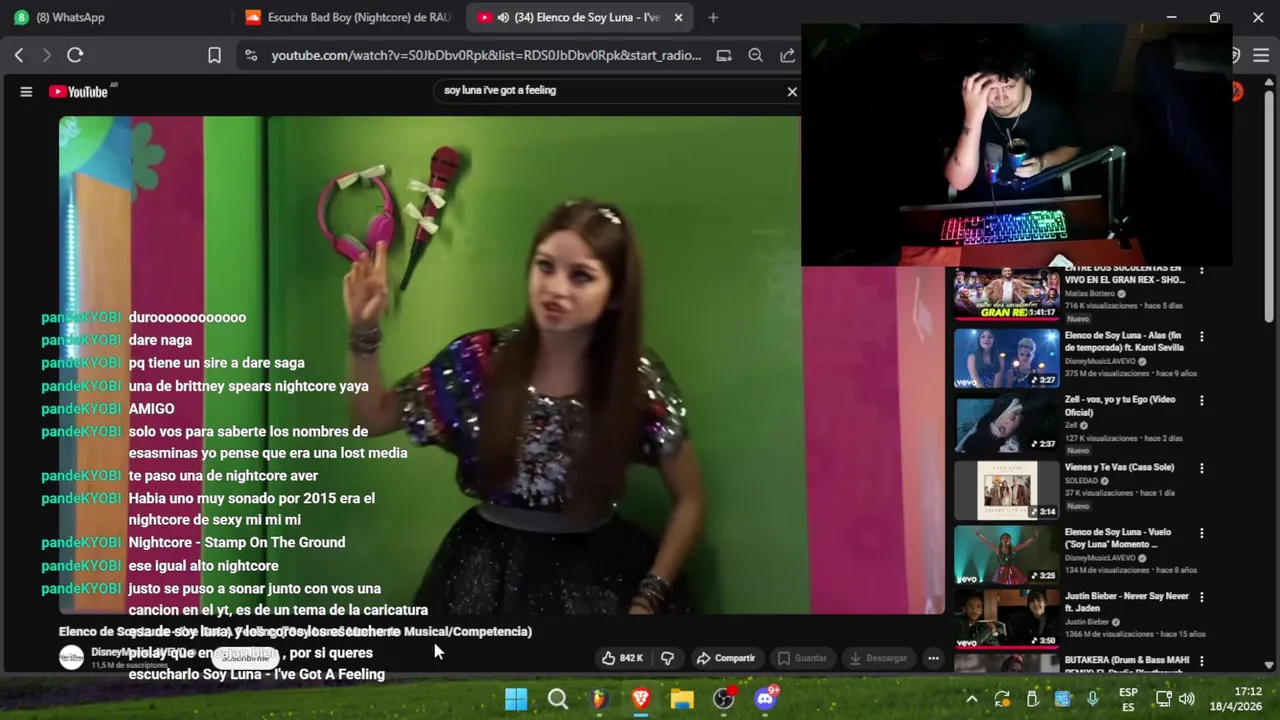Open more actions menu beside Descargar
1280x720 pixels.
[933, 658]
